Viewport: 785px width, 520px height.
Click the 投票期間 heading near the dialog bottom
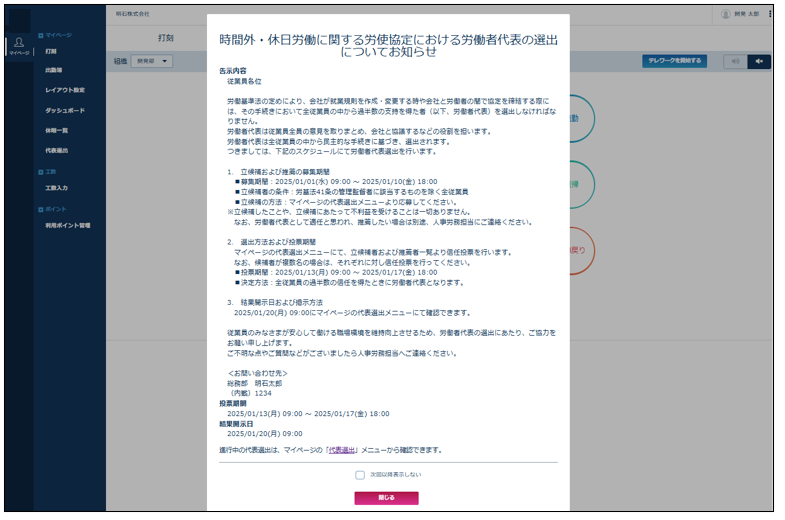point(233,403)
